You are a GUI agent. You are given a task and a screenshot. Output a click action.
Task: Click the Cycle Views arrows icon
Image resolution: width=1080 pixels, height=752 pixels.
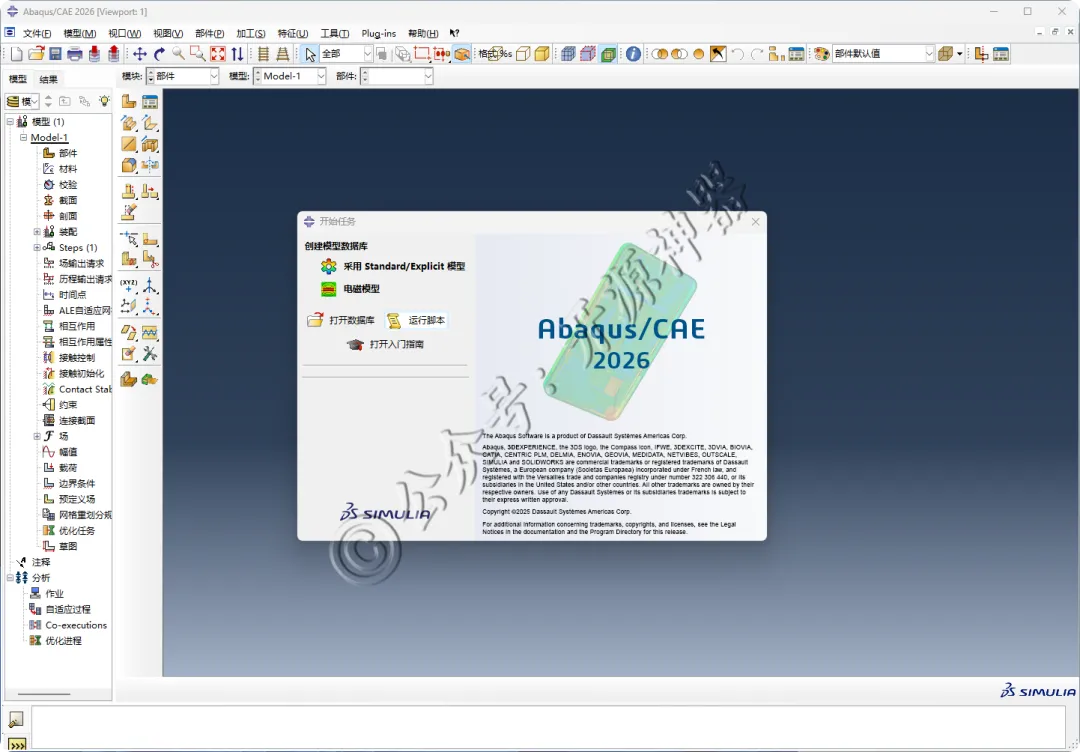(x=237, y=54)
